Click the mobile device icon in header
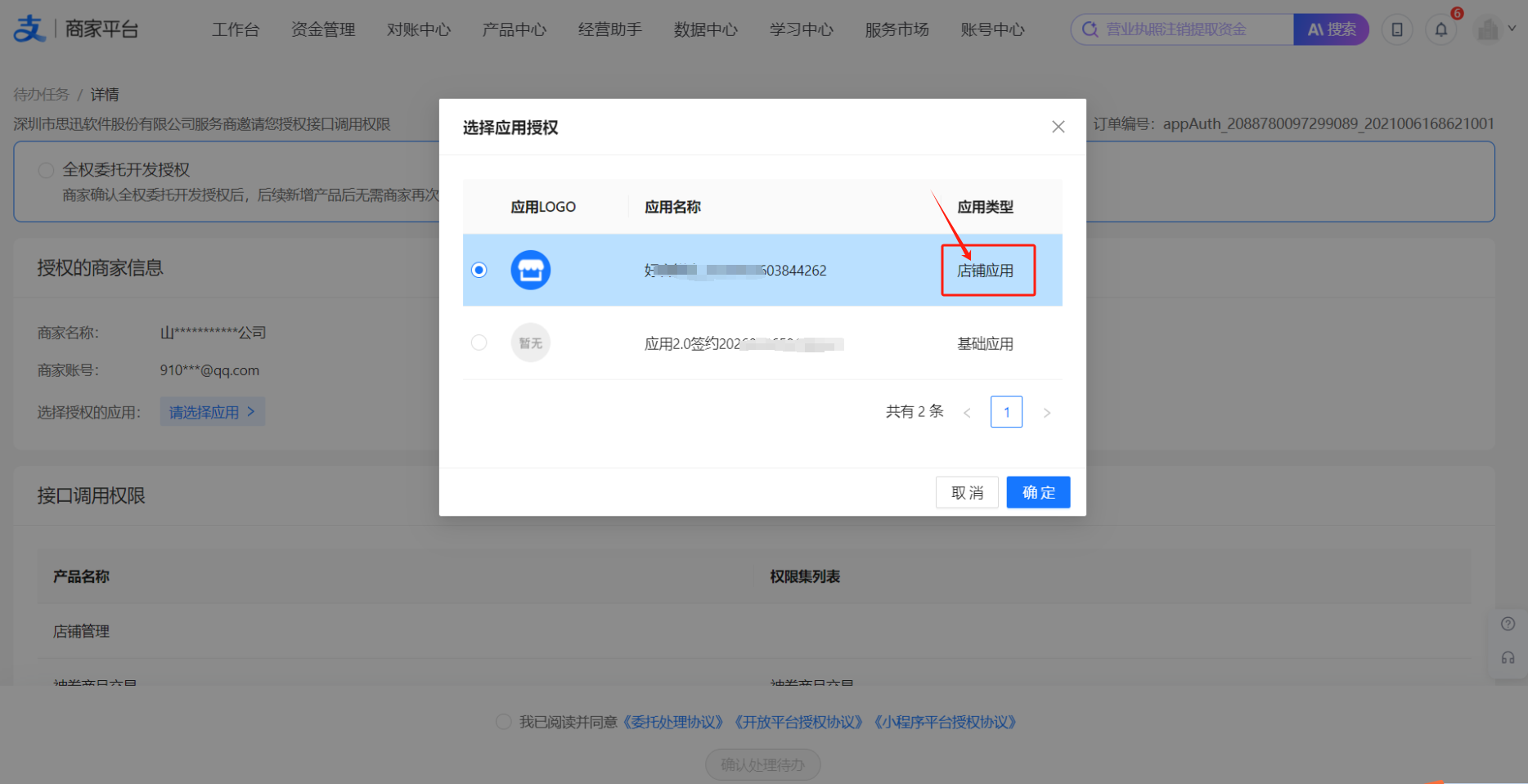 pyautogui.click(x=1397, y=30)
